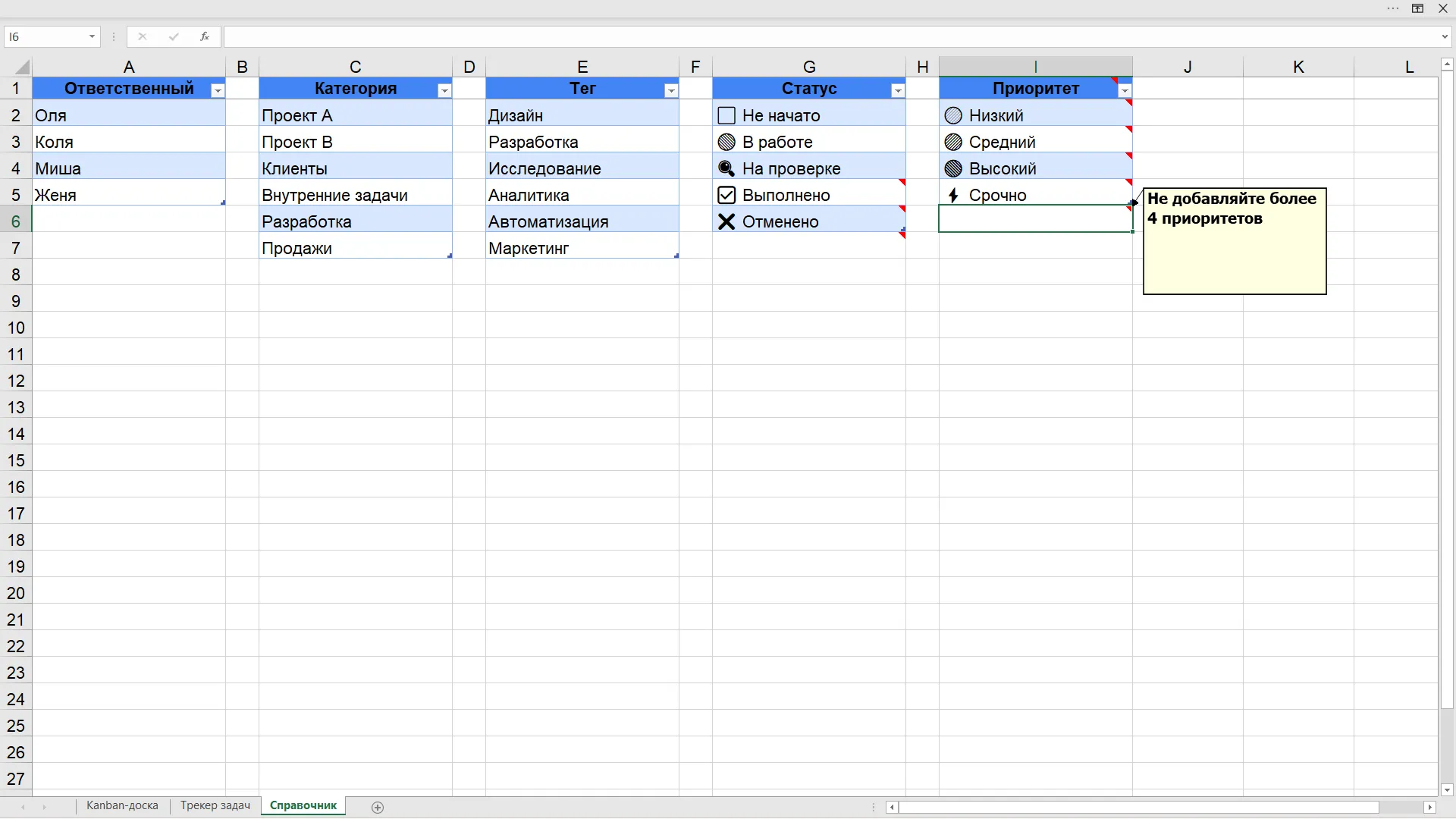Click the Name Box showing I6

[45, 36]
